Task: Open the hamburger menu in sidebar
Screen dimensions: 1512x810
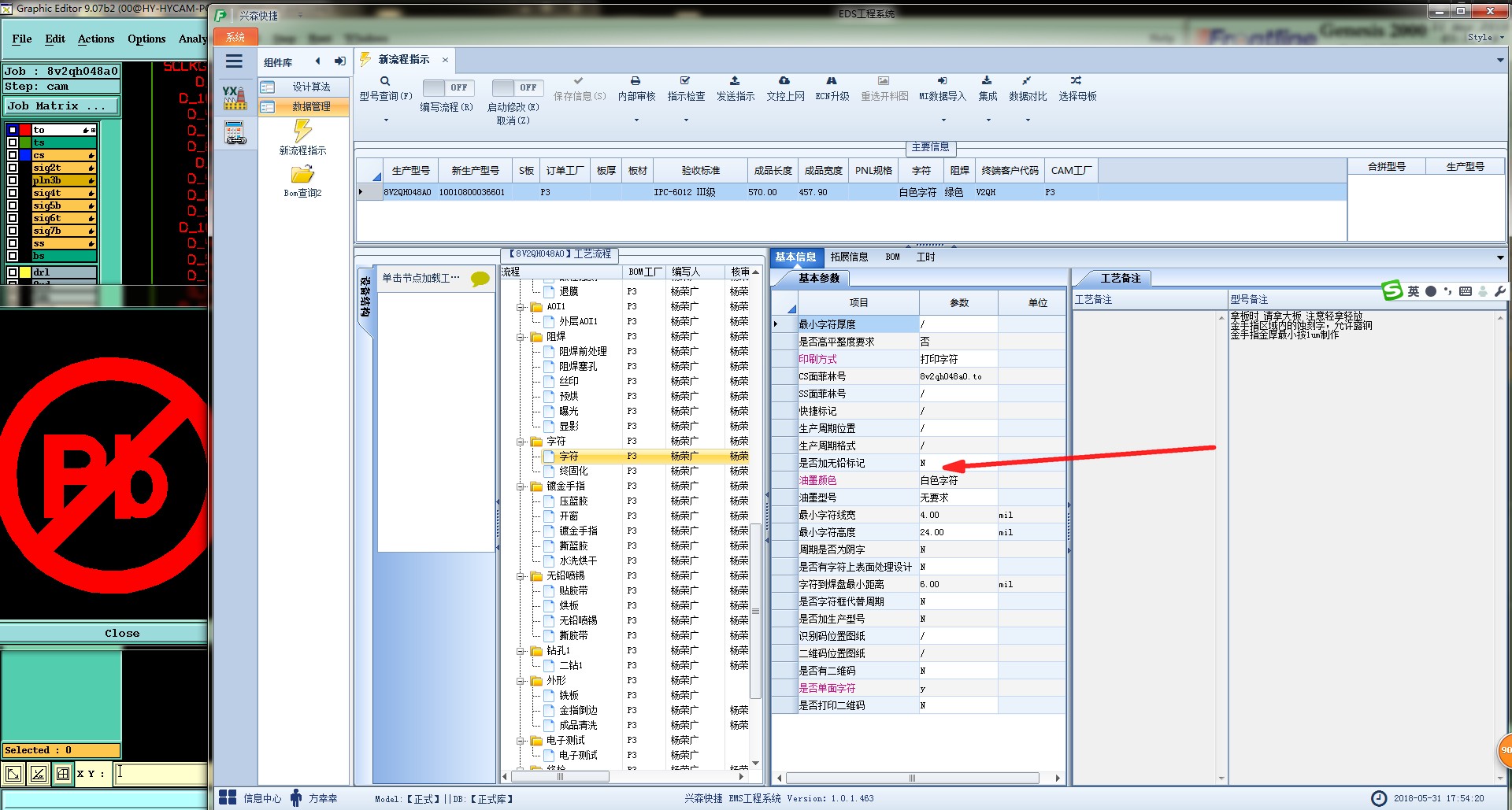Action: click(234, 61)
